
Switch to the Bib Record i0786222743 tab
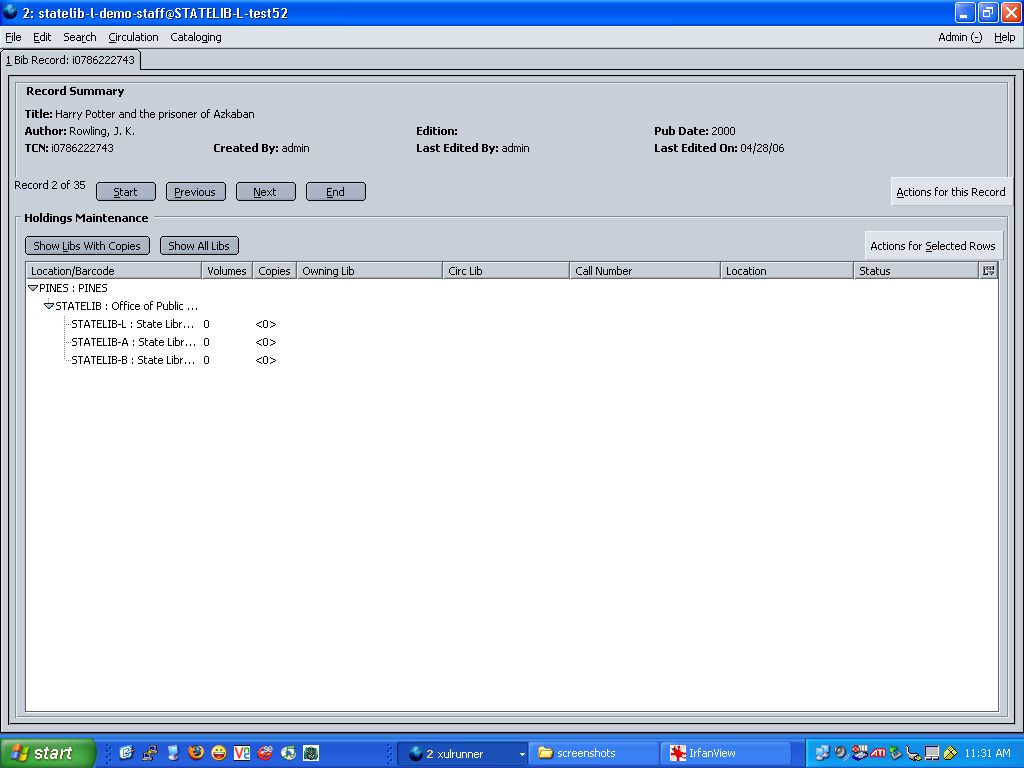71,60
